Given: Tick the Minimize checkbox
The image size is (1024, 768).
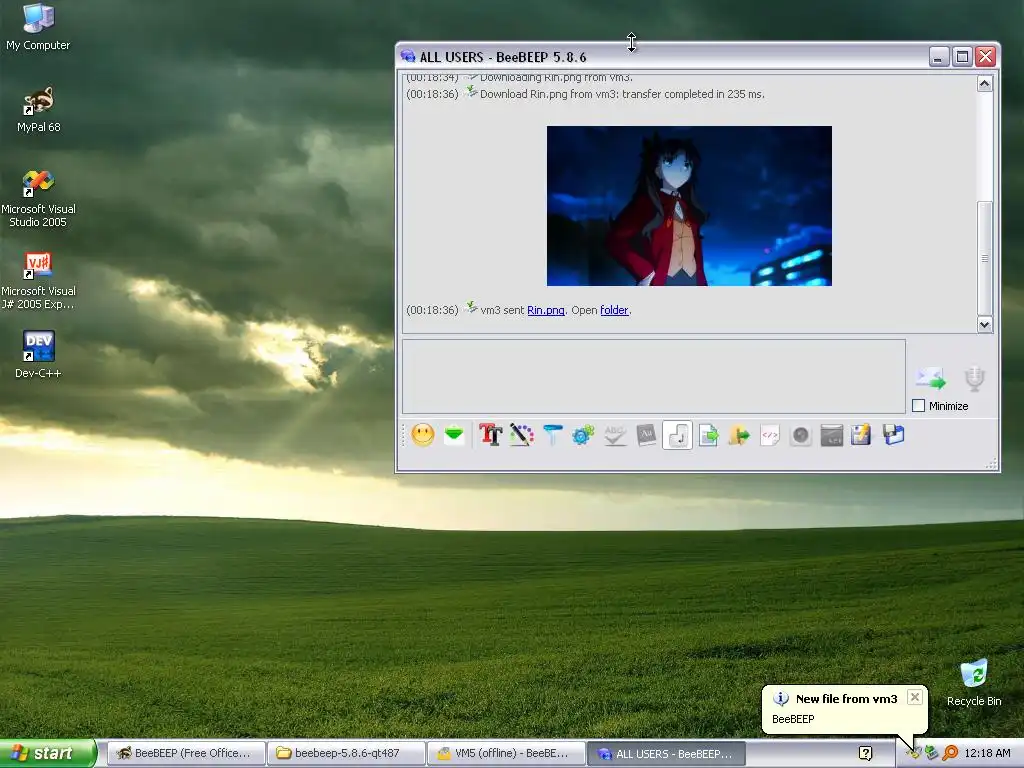Looking at the screenshot, I should point(918,406).
